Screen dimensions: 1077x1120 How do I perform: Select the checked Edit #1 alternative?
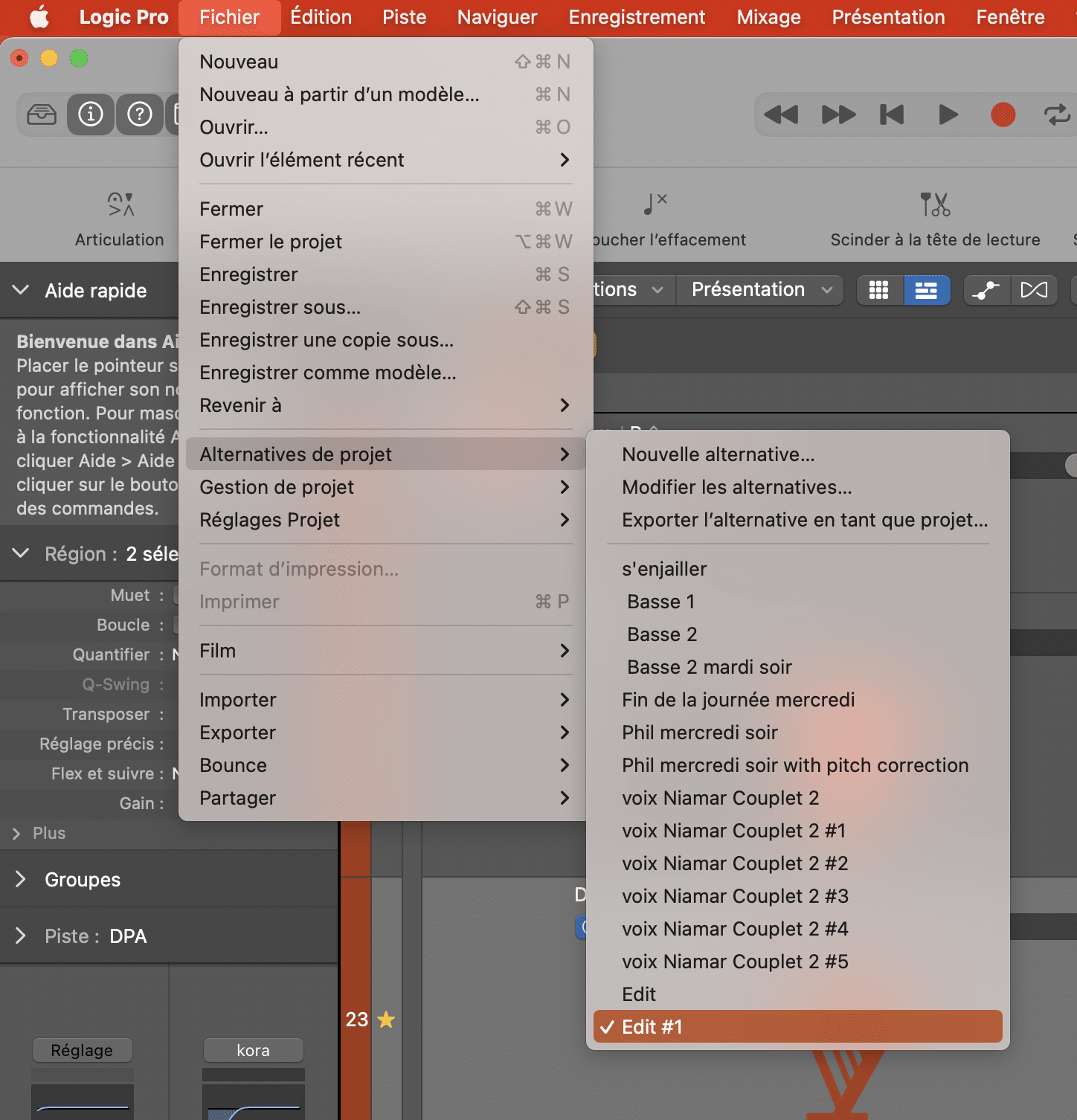click(797, 1027)
